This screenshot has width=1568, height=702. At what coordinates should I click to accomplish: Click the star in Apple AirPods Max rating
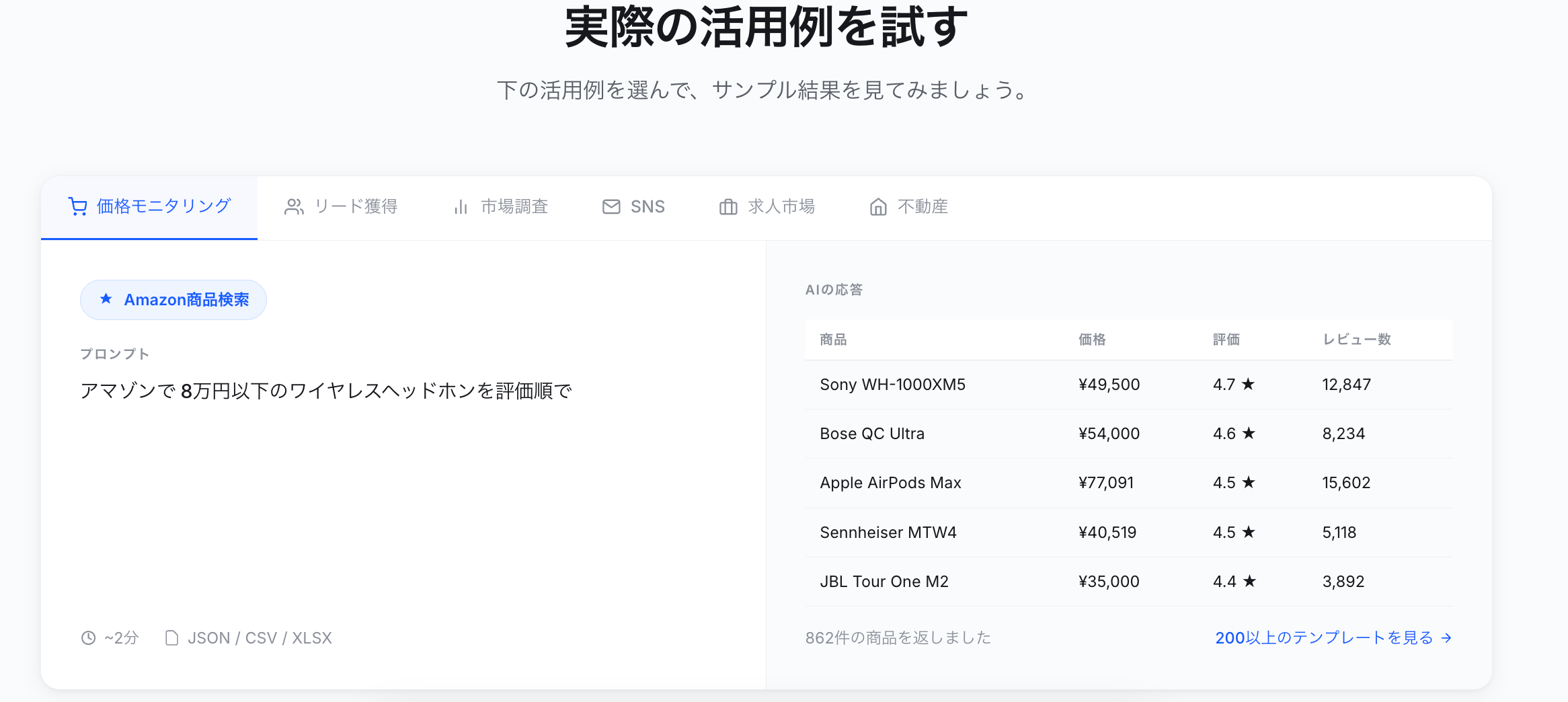[1248, 482]
